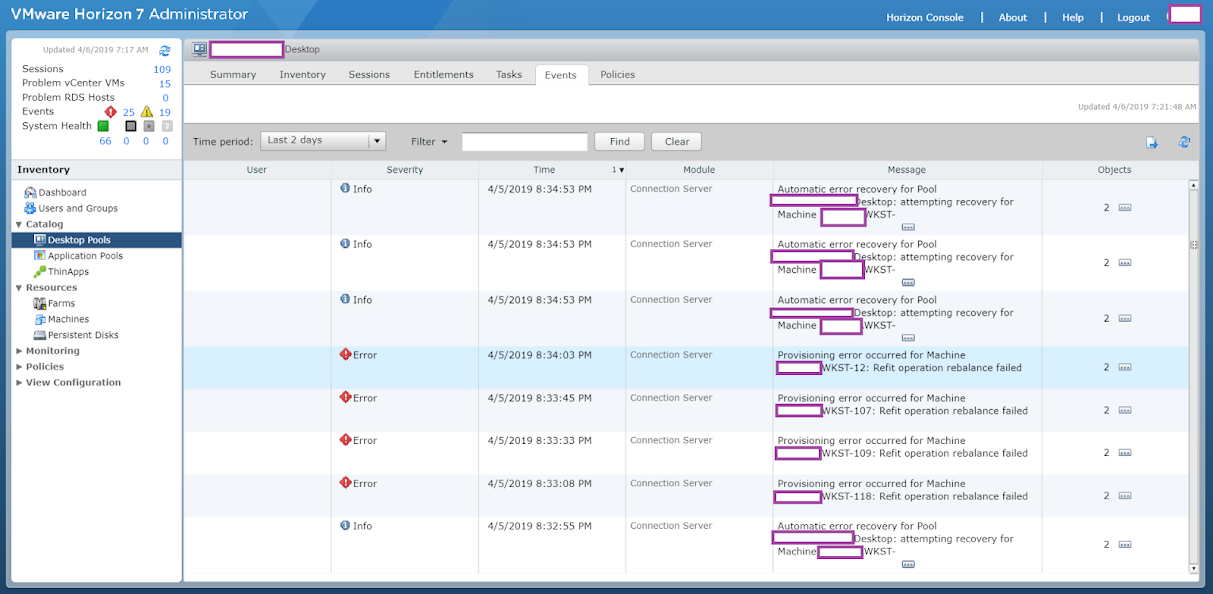The width and height of the screenshot is (1213, 594).
Task: Export events using the export icon
Action: pyautogui.click(x=1152, y=143)
